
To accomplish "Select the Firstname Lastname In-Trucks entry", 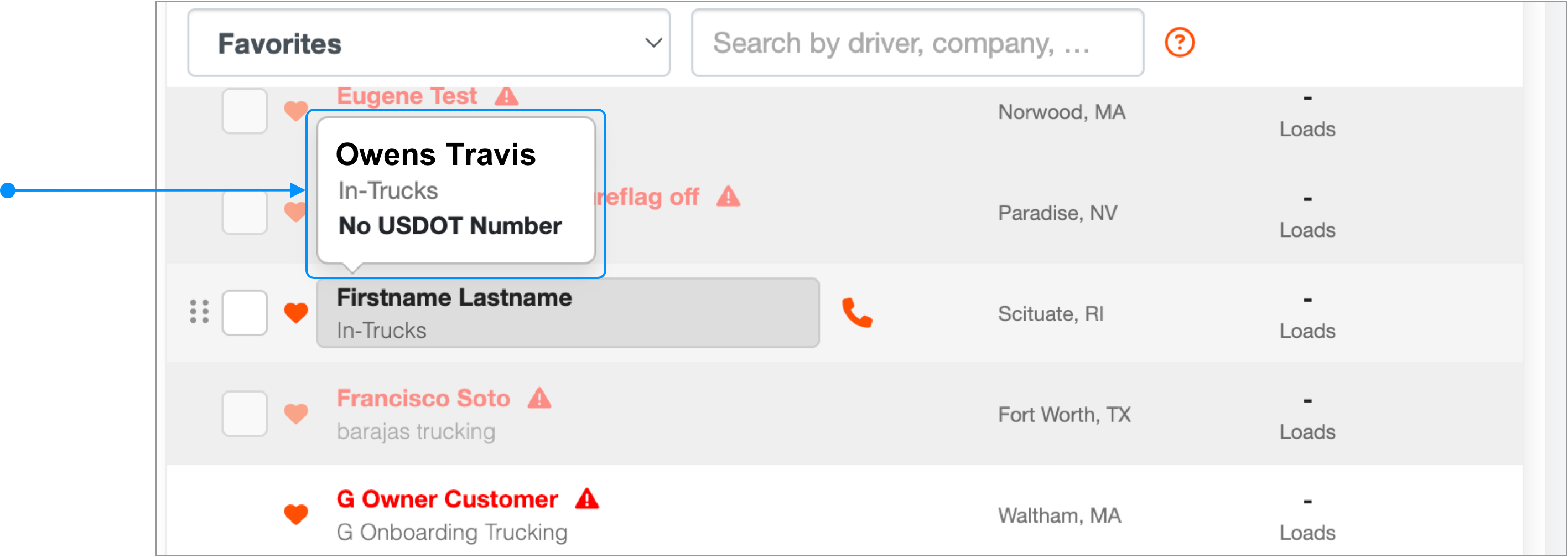I will point(568,313).
